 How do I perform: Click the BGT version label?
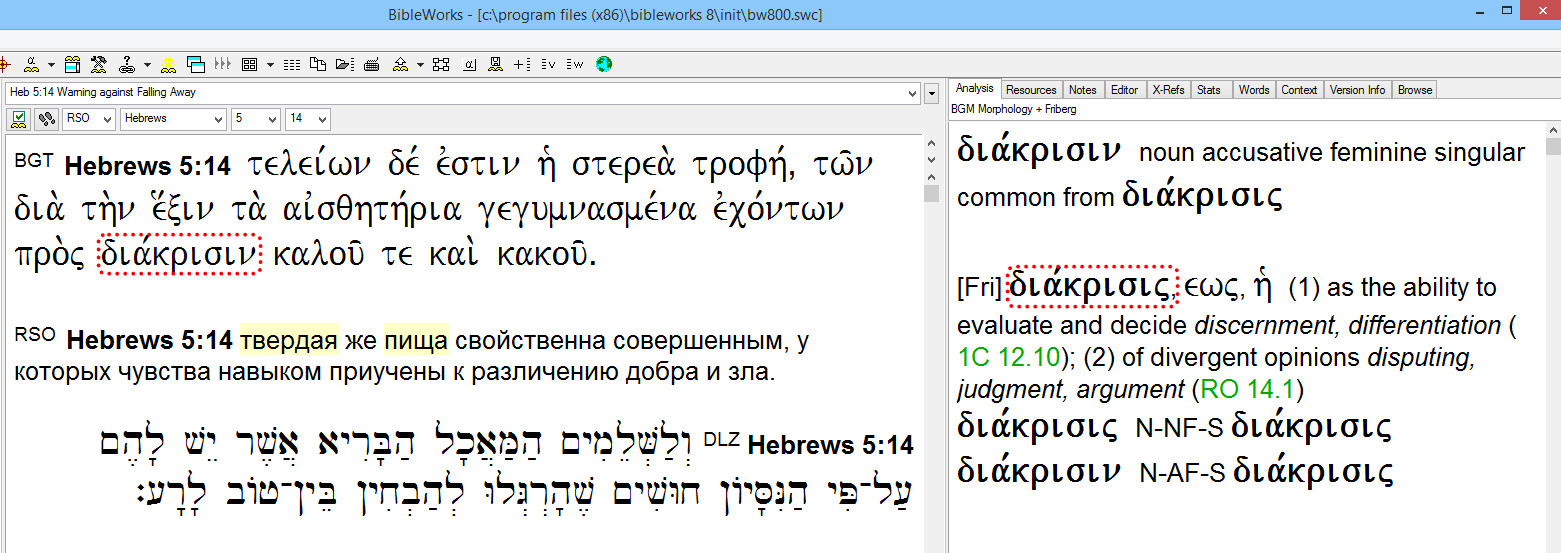[35, 160]
